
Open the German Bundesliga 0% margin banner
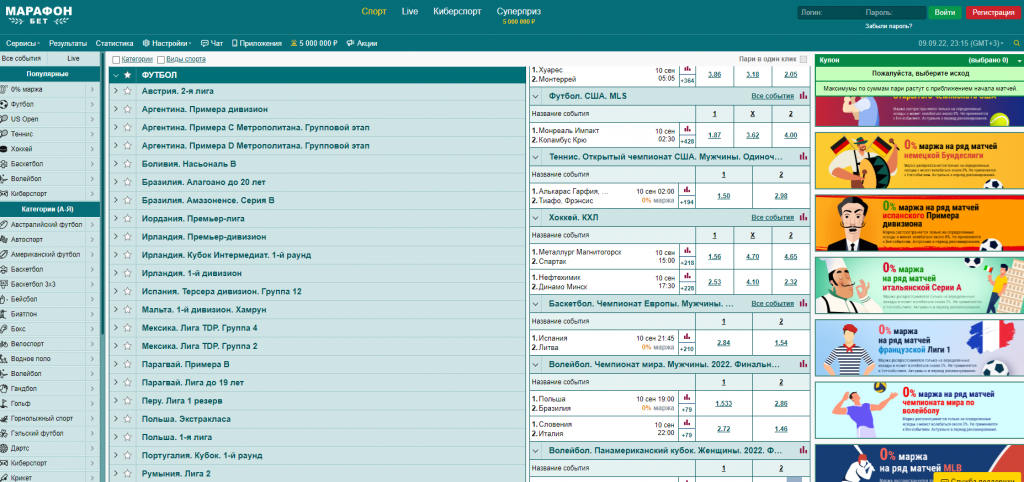918,159
